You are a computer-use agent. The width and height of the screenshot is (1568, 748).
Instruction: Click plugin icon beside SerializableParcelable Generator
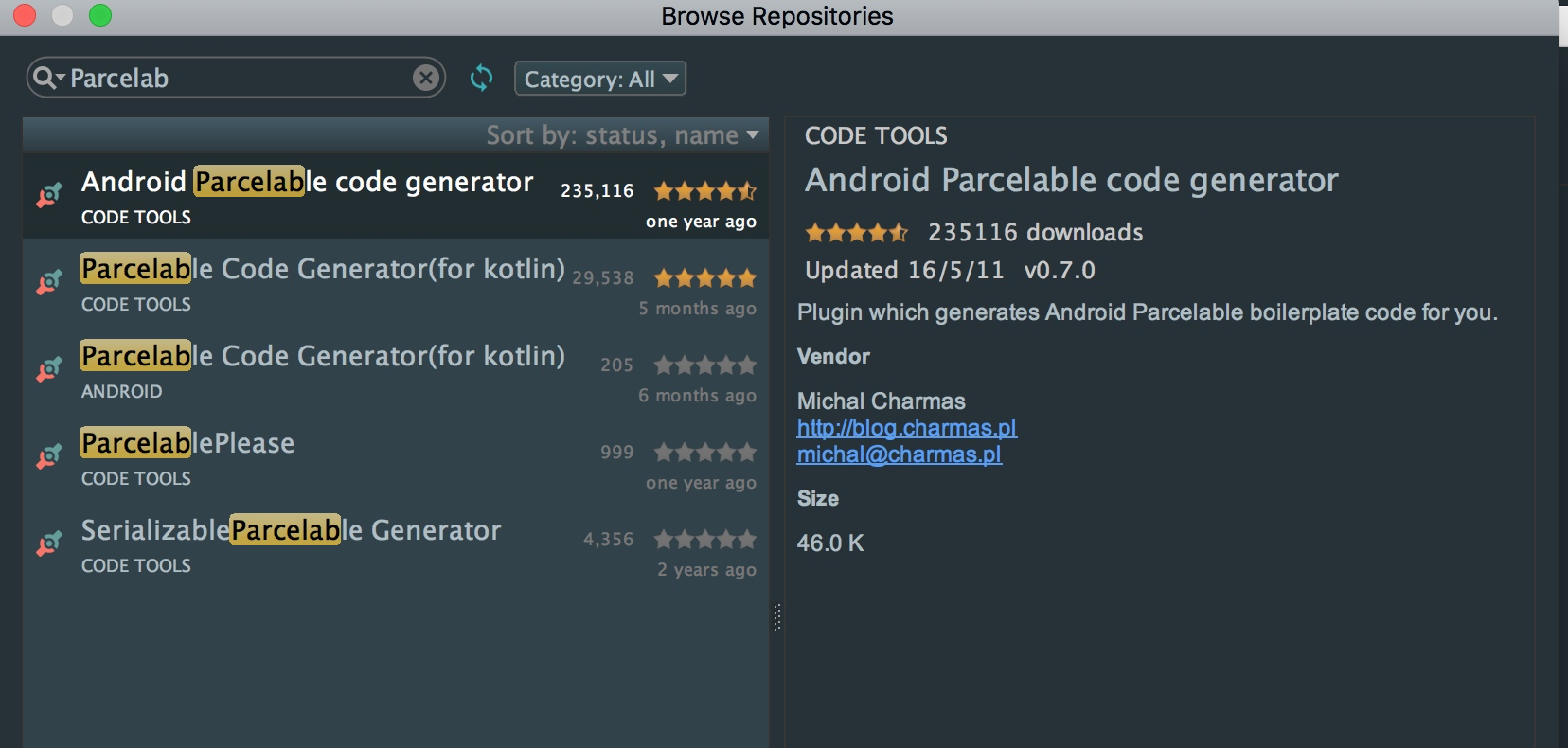49,543
